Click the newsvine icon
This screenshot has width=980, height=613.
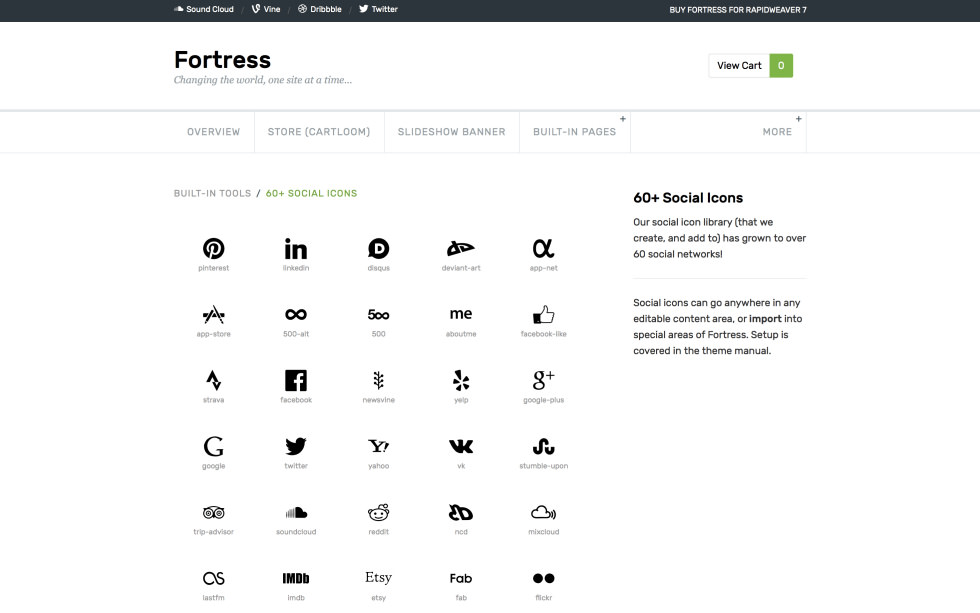[x=378, y=380]
